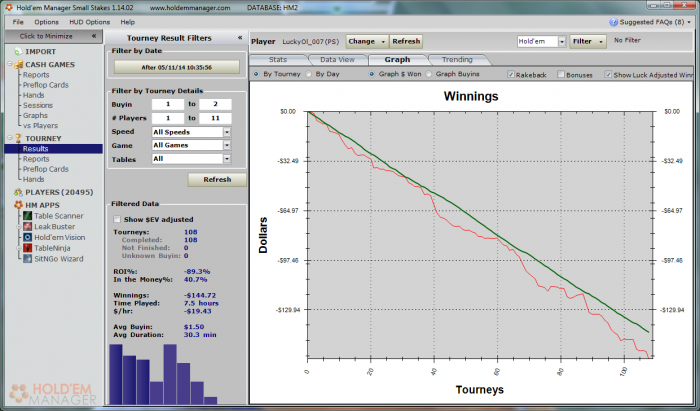Click Refresh button in filters panel
This screenshot has width=700, height=411.
[217, 179]
